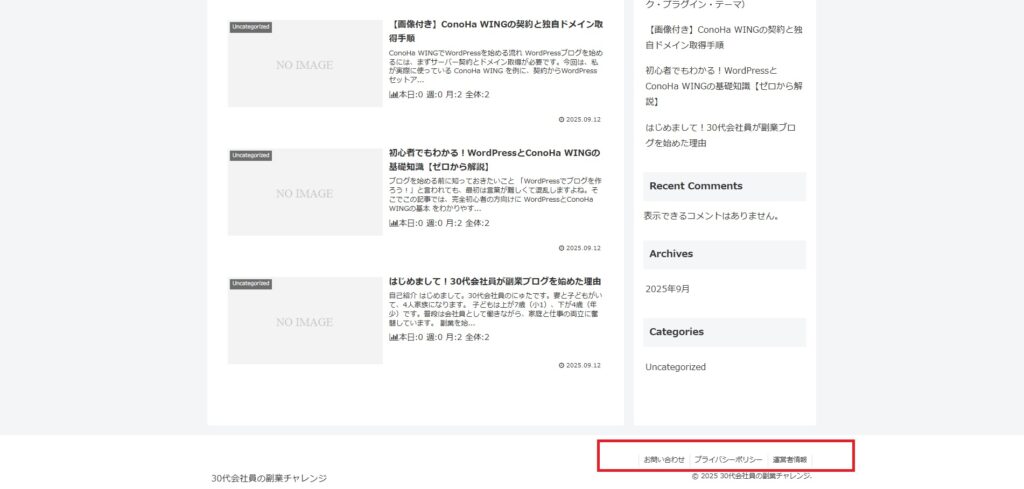This screenshot has width=1024, height=489.
Task: Open the Uncategorized category in the sidebar
Action: click(x=675, y=367)
